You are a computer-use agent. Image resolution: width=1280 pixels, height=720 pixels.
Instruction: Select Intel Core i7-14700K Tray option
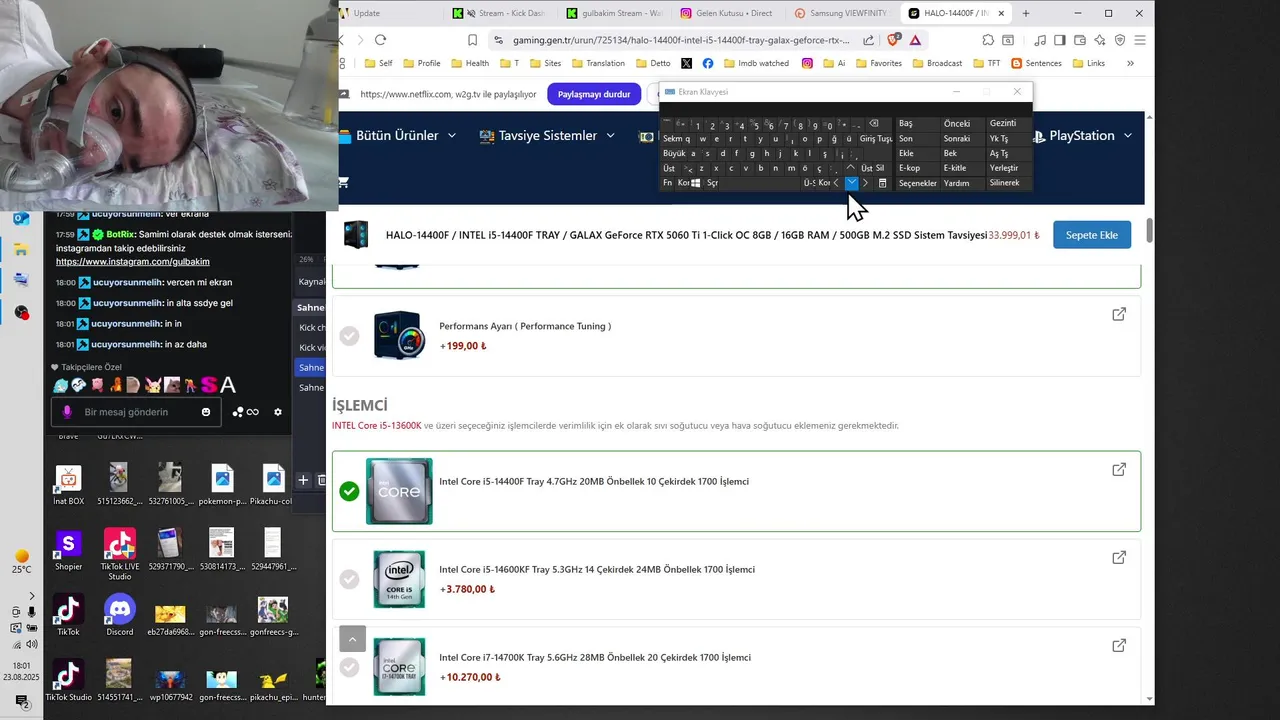coord(349,667)
